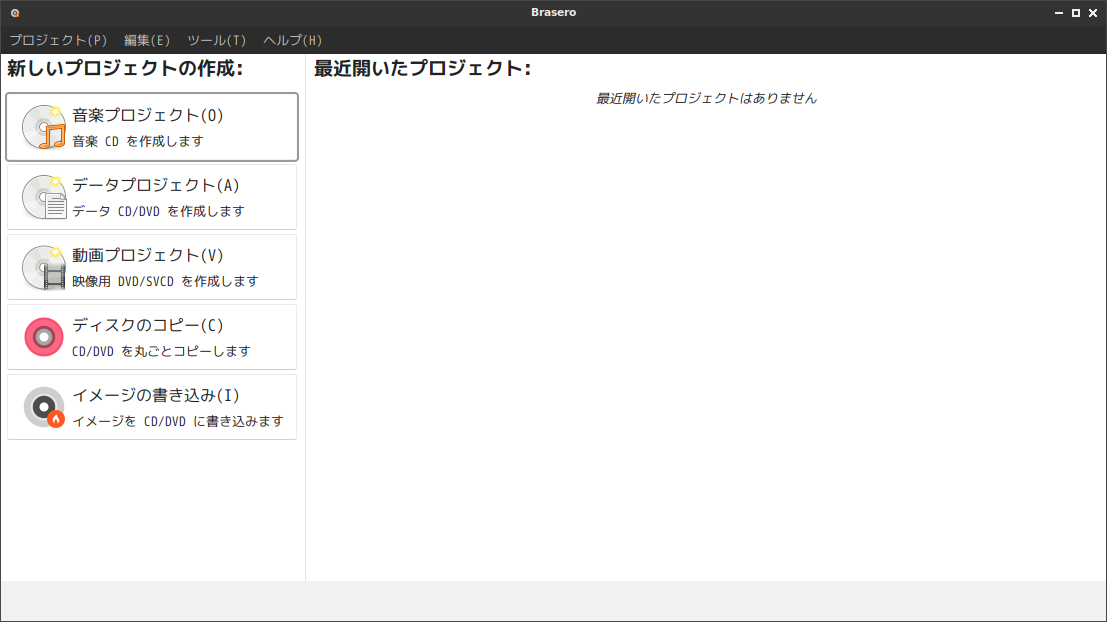Click the audio CD disc icon with music note

tap(44, 127)
